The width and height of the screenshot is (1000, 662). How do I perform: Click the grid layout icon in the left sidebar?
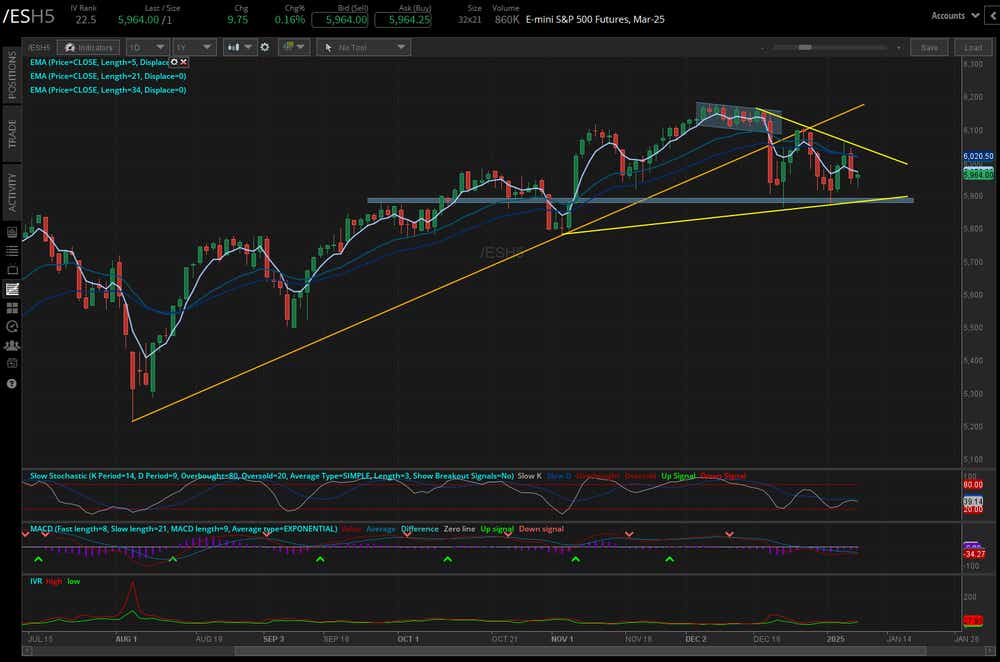coord(13,305)
